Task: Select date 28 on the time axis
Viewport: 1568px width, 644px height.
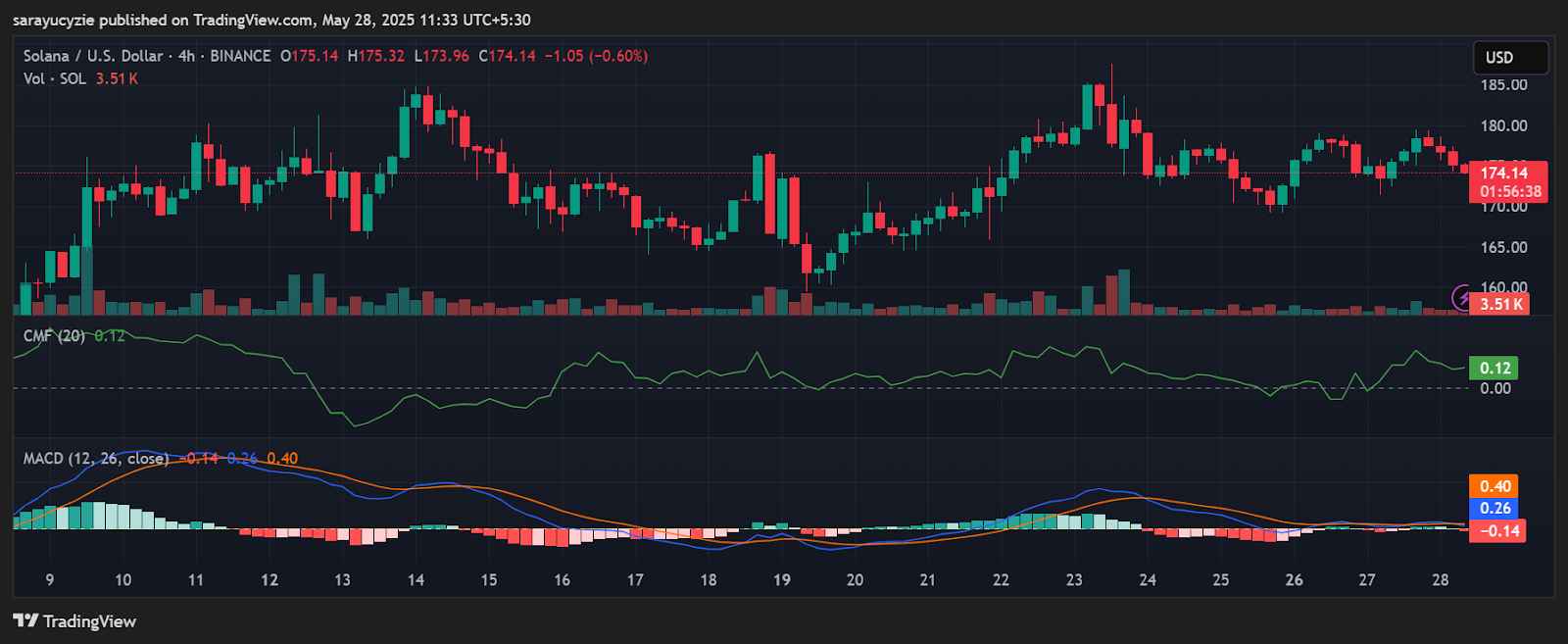Action: [x=1440, y=579]
